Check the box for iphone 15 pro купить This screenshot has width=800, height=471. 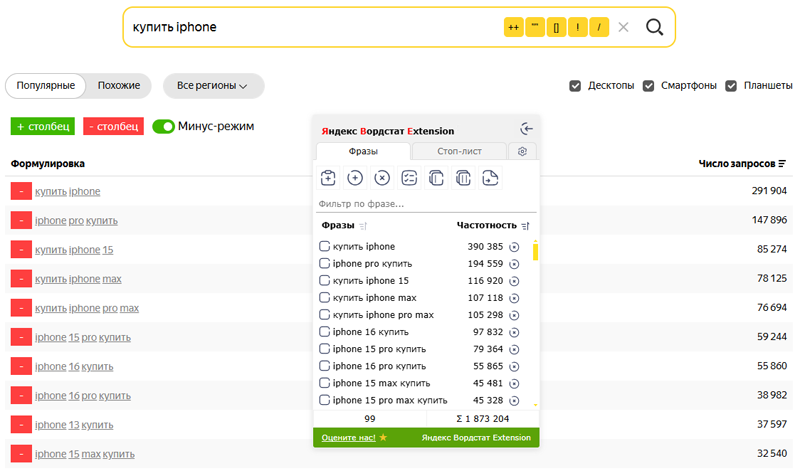[324, 349]
